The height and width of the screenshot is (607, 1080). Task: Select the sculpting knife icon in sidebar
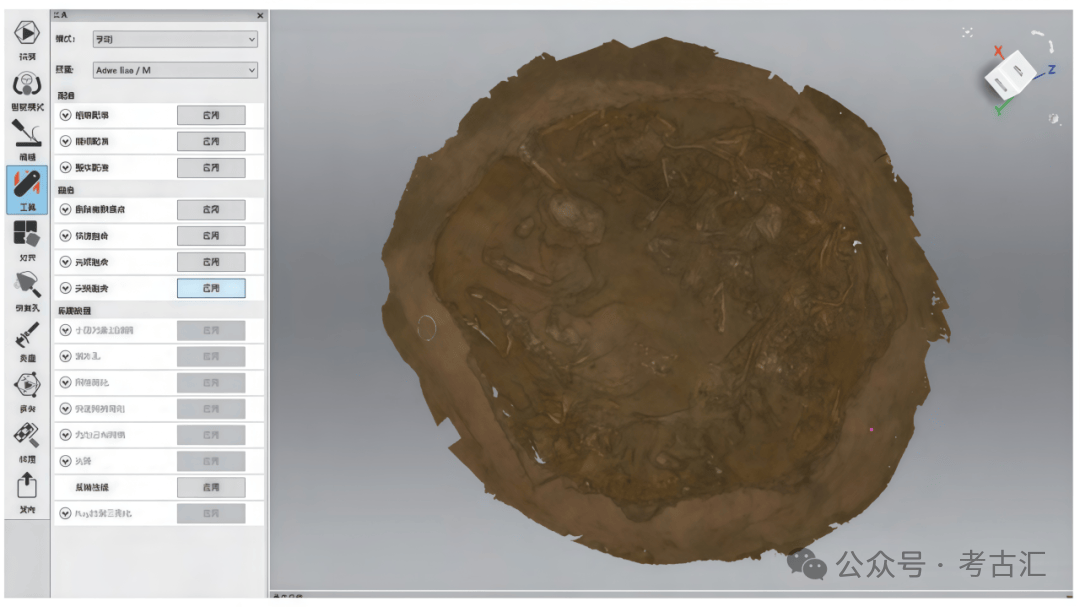click(26, 133)
